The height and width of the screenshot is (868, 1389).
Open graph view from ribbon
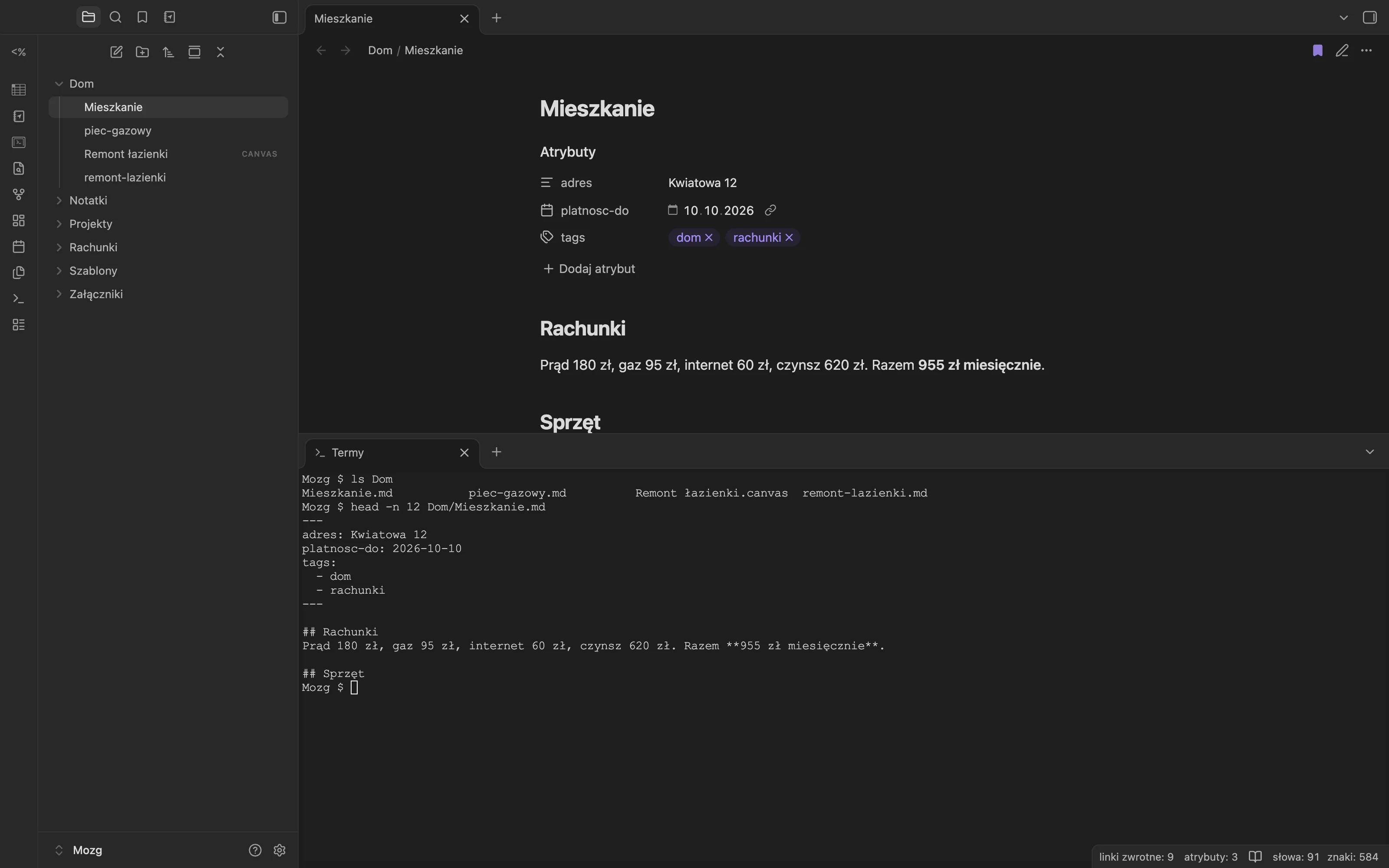click(19, 194)
